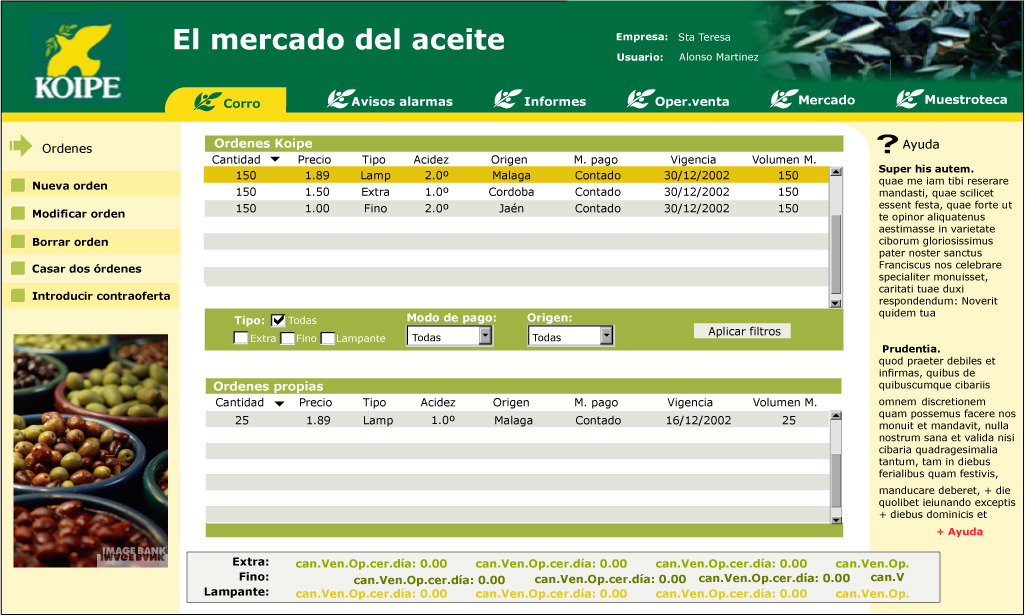The image size is (1025, 616).
Task: Click the company name Sta Teresa
Action: 704,37
